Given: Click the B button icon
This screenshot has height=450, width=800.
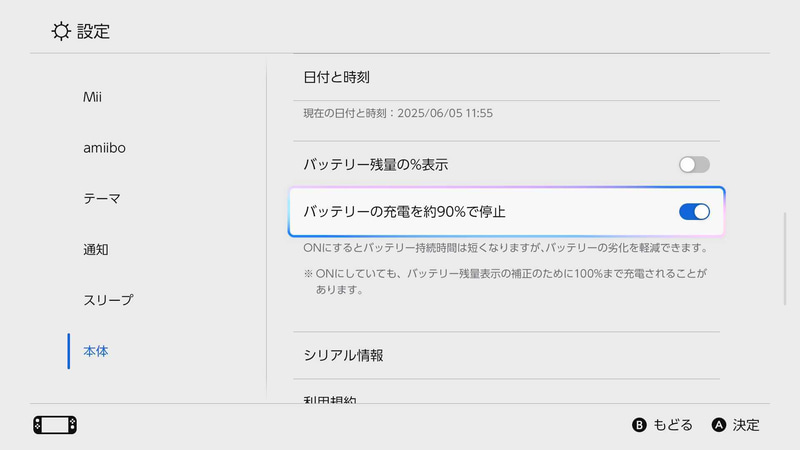Looking at the screenshot, I should point(640,425).
